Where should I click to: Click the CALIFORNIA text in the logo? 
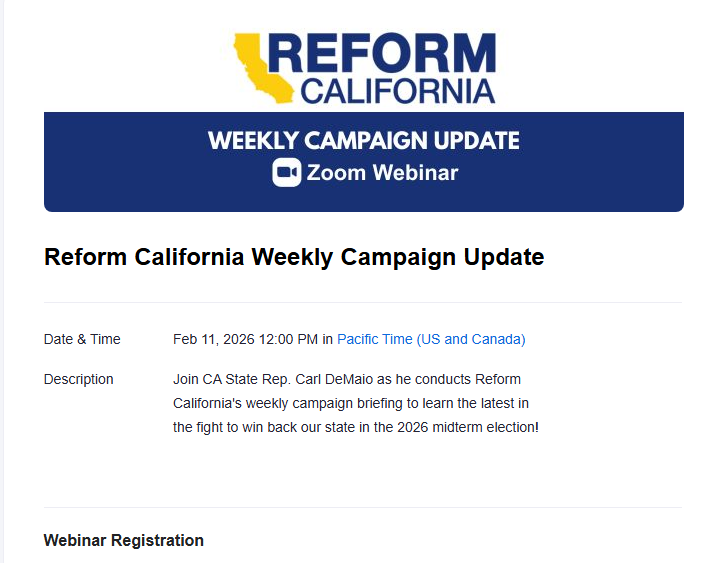click(397, 92)
